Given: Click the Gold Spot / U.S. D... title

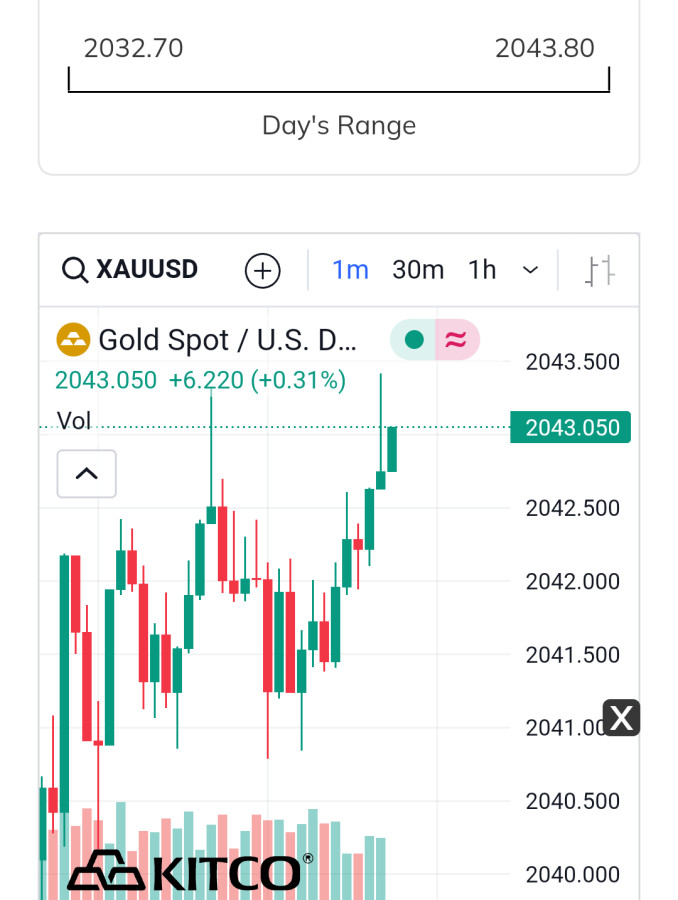Looking at the screenshot, I should pyautogui.click(x=227, y=340).
